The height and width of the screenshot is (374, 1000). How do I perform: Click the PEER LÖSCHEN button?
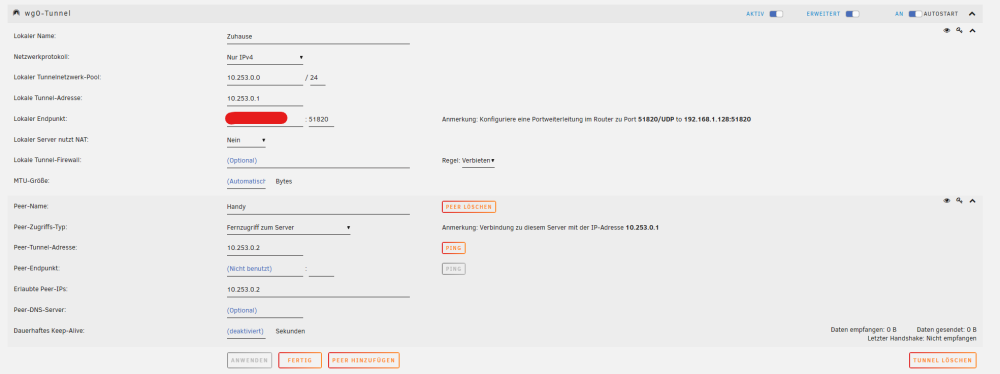click(x=469, y=207)
